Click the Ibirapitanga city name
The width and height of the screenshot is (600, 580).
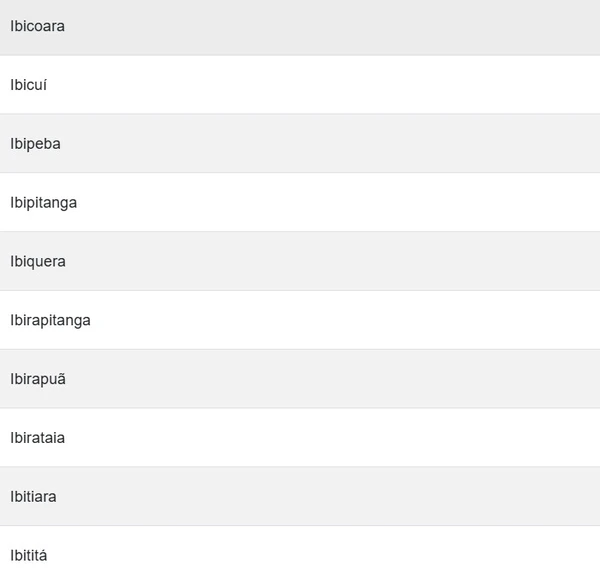51,321
